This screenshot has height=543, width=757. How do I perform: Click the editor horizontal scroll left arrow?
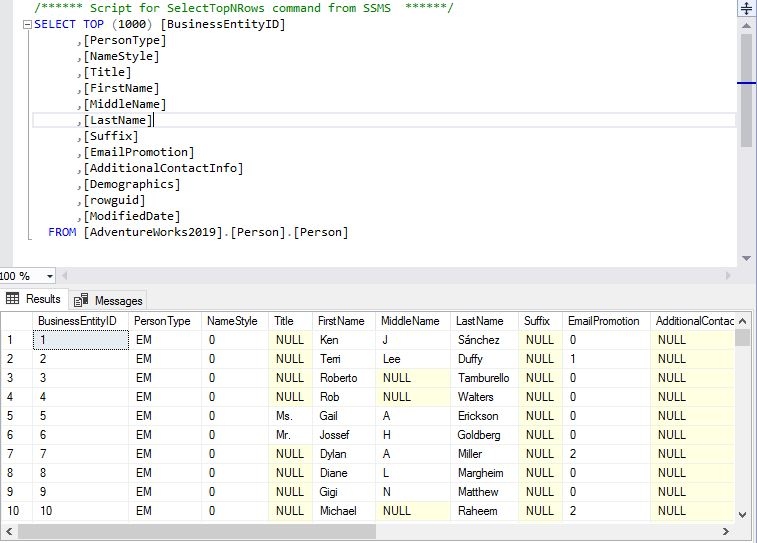(64, 276)
